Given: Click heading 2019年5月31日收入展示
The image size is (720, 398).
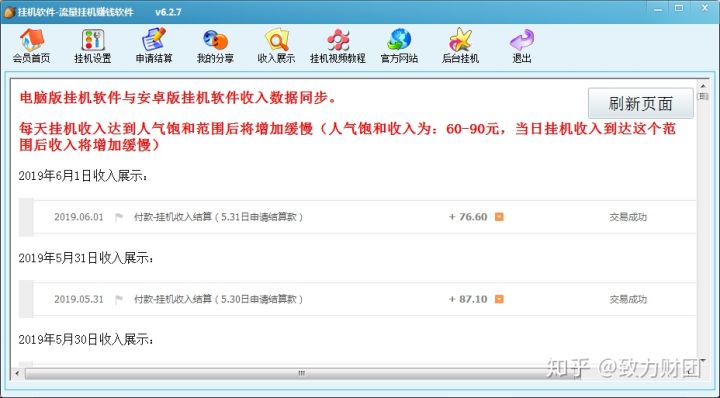Looking at the screenshot, I should [x=86, y=258].
